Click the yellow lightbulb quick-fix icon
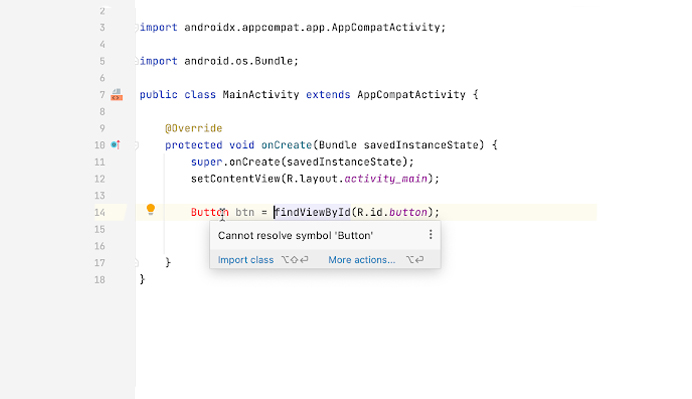Viewport: 692px width, 399px height. click(150, 209)
